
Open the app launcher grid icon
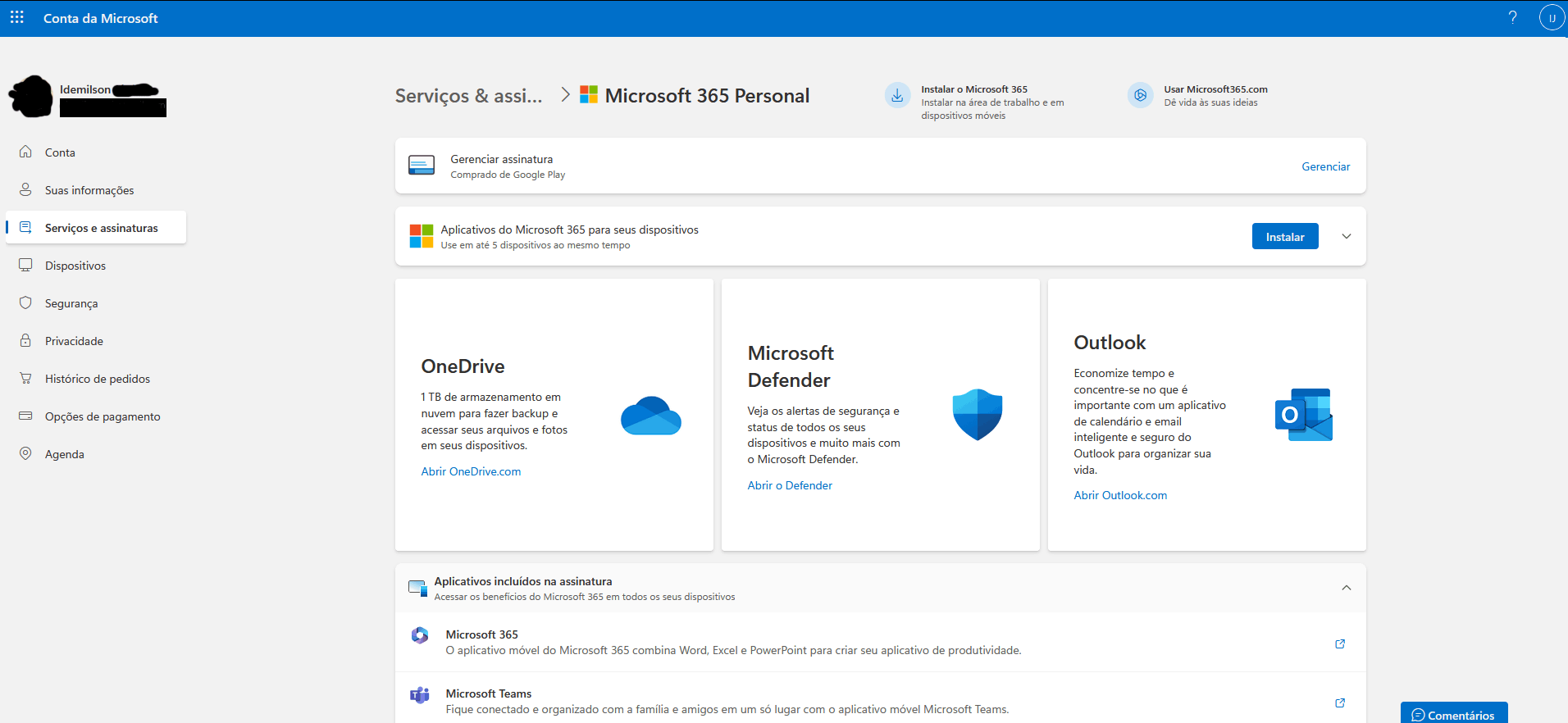click(16, 17)
